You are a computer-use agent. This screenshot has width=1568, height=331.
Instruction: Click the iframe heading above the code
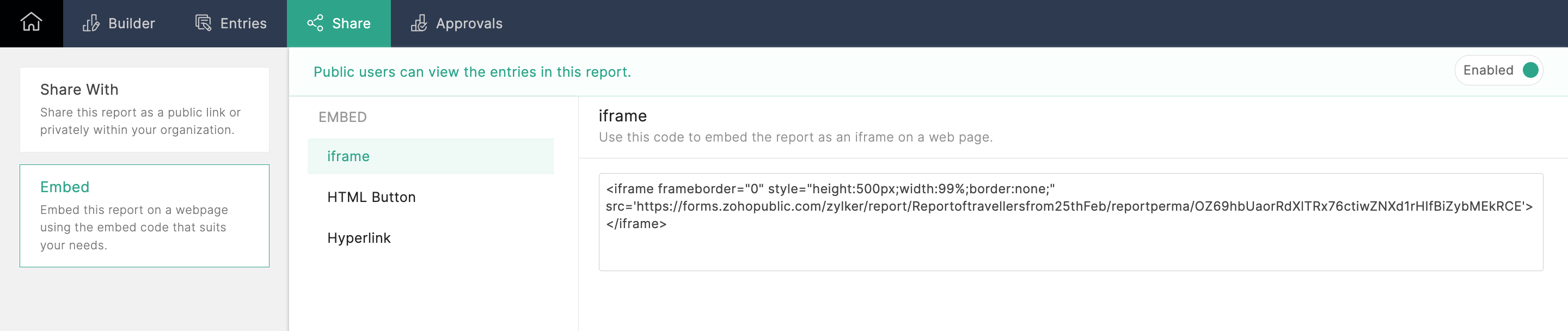[x=622, y=116]
